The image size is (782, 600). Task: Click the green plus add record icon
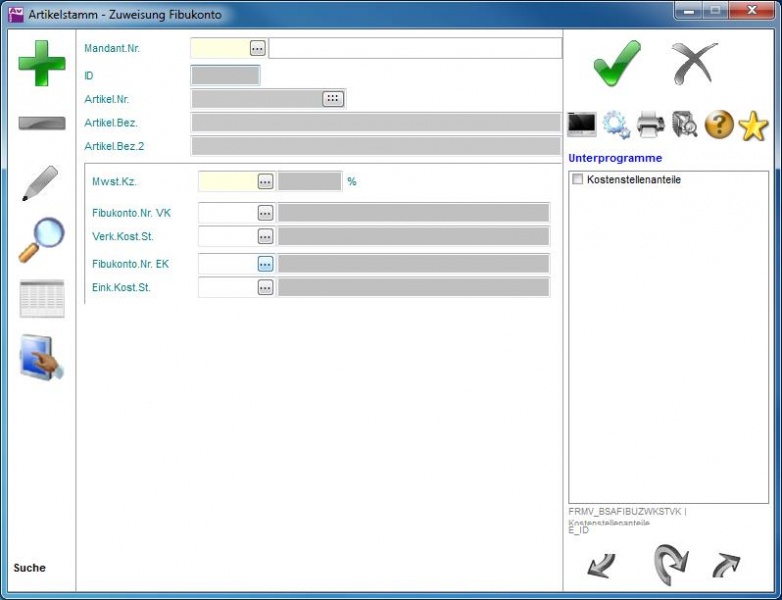point(41,64)
